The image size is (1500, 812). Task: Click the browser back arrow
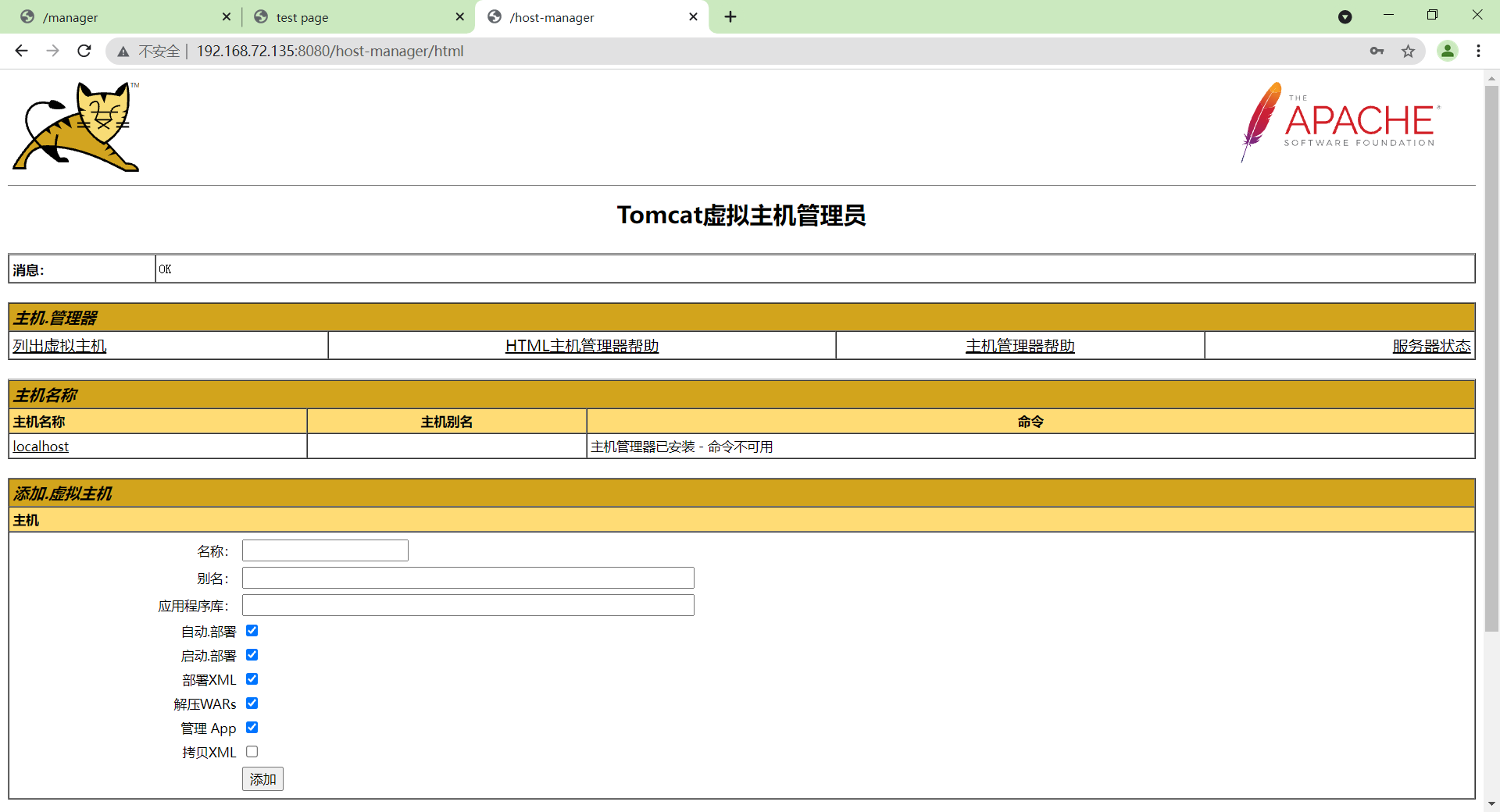click(21, 51)
